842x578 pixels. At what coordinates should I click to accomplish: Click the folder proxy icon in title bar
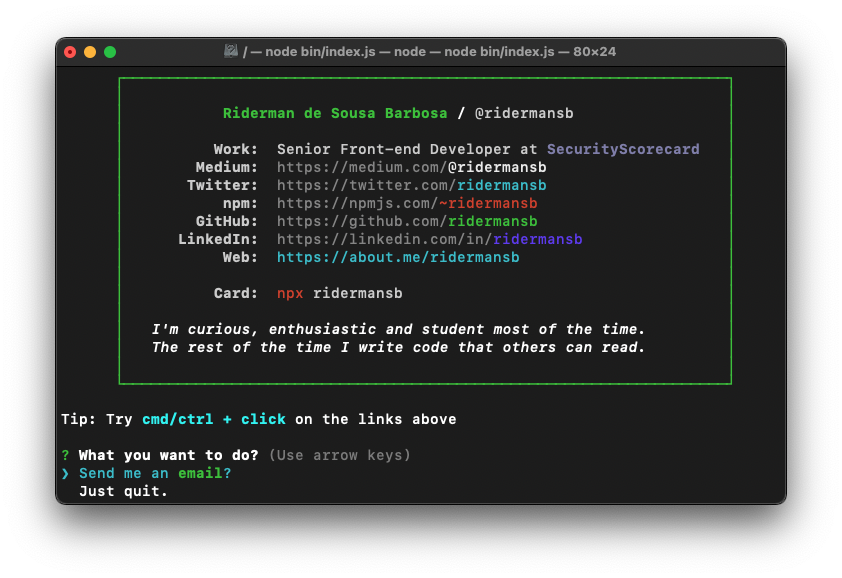(231, 52)
